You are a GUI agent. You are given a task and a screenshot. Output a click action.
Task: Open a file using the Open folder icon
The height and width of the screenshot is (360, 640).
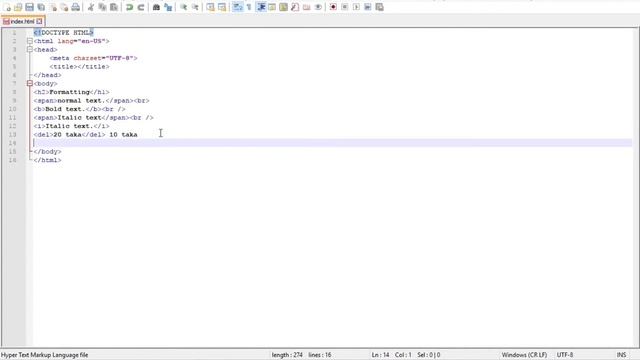(18, 7)
